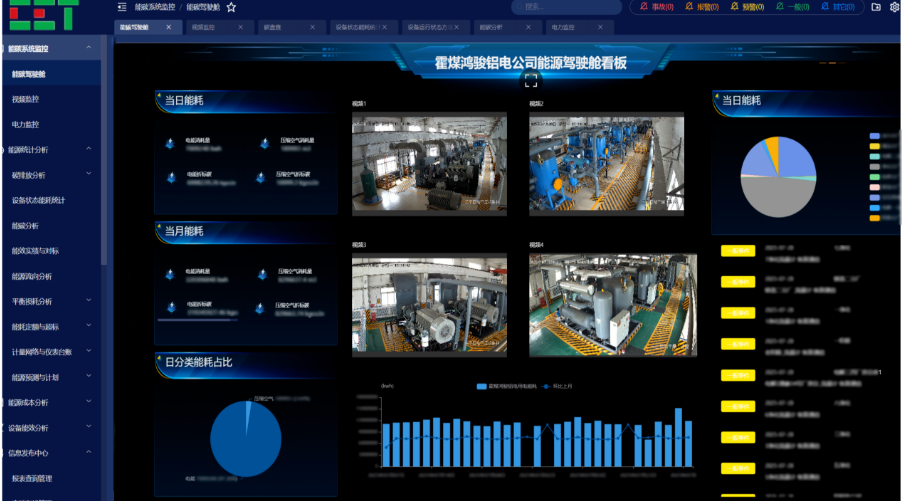Open the settings gear icon

[895, 7]
